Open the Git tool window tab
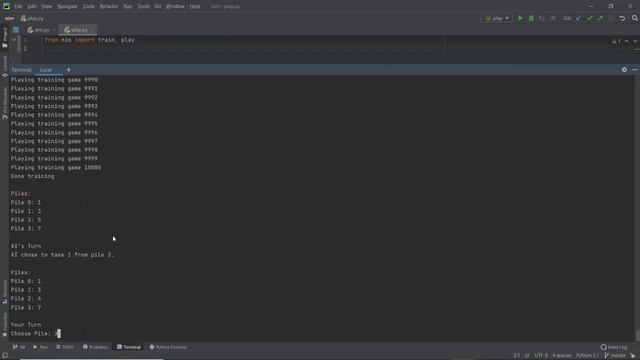Viewport: 640px width, 360px height. [x=19, y=347]
